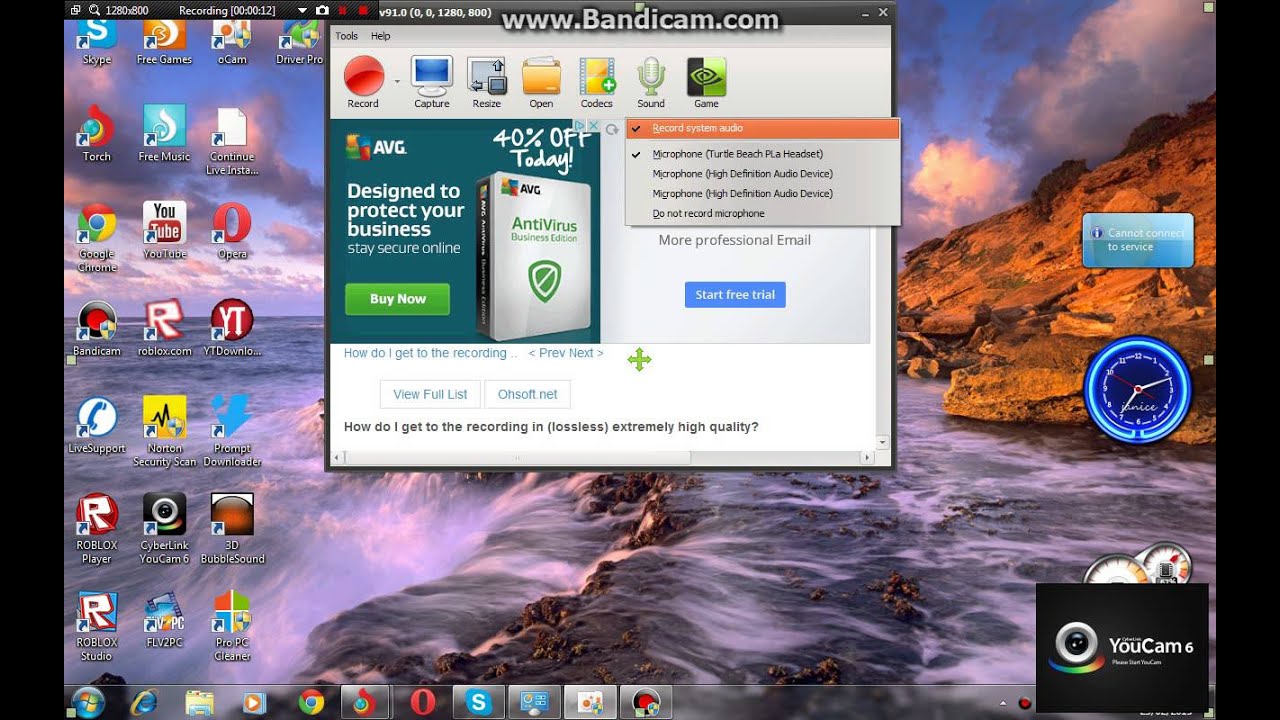Open Chrome from the taskbar
The height and width of the screenshot is (720, 1280).
click(311, 703)
